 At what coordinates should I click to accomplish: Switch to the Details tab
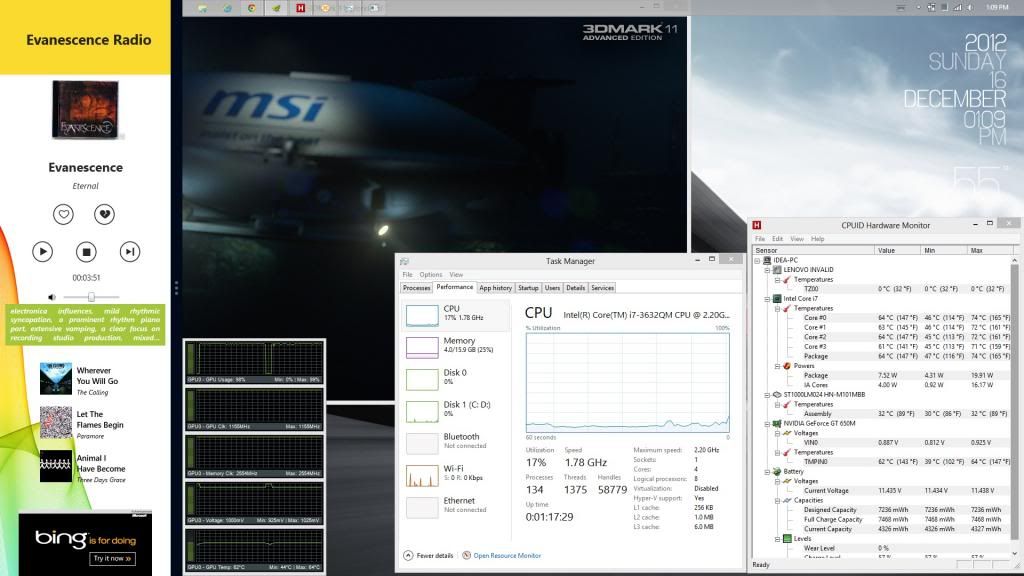575,288
